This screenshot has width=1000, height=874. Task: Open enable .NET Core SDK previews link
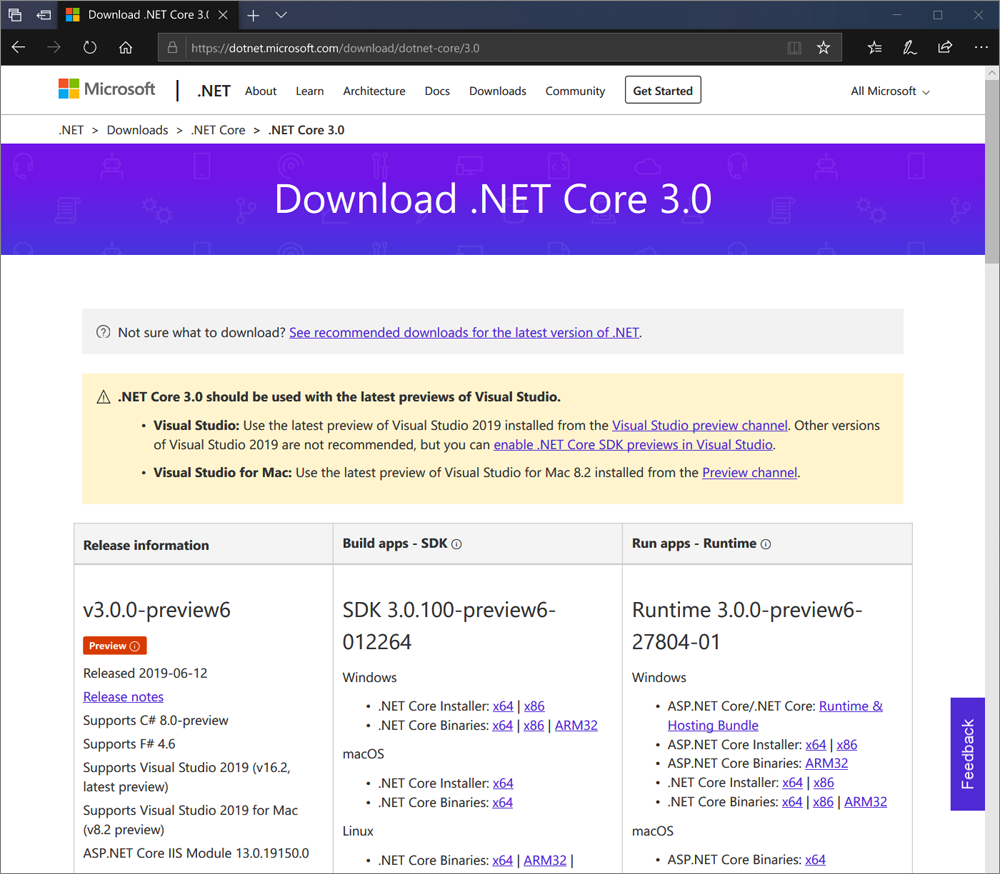tap(633, 445)
